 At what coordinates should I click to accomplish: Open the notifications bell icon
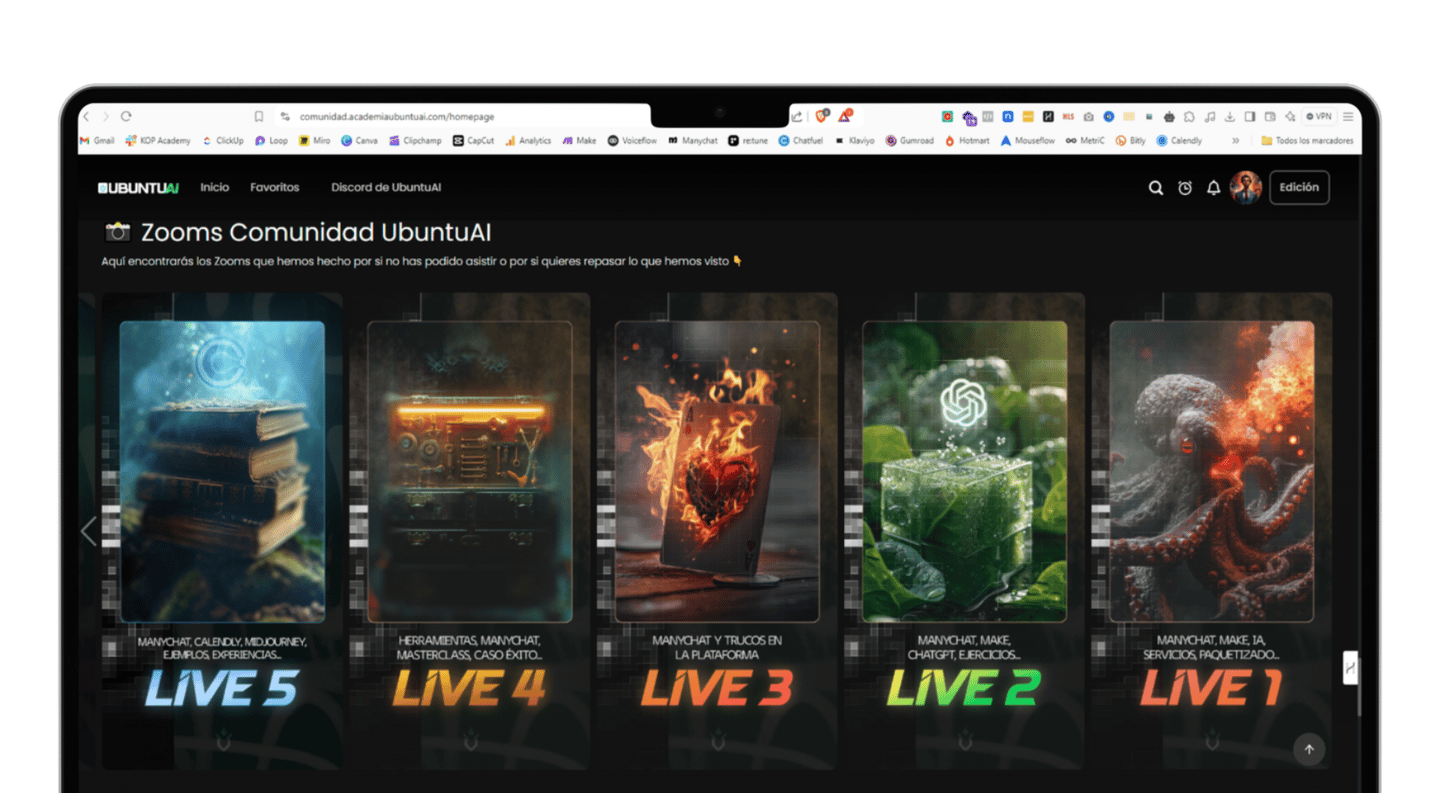(1213, 188)
